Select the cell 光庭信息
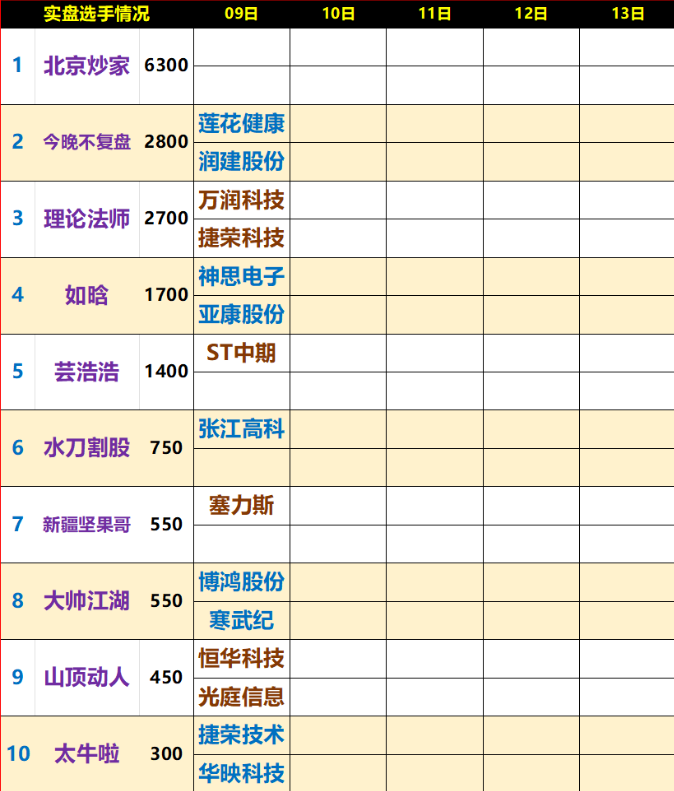This screenshot has height=791, width=674. [241, 697]
